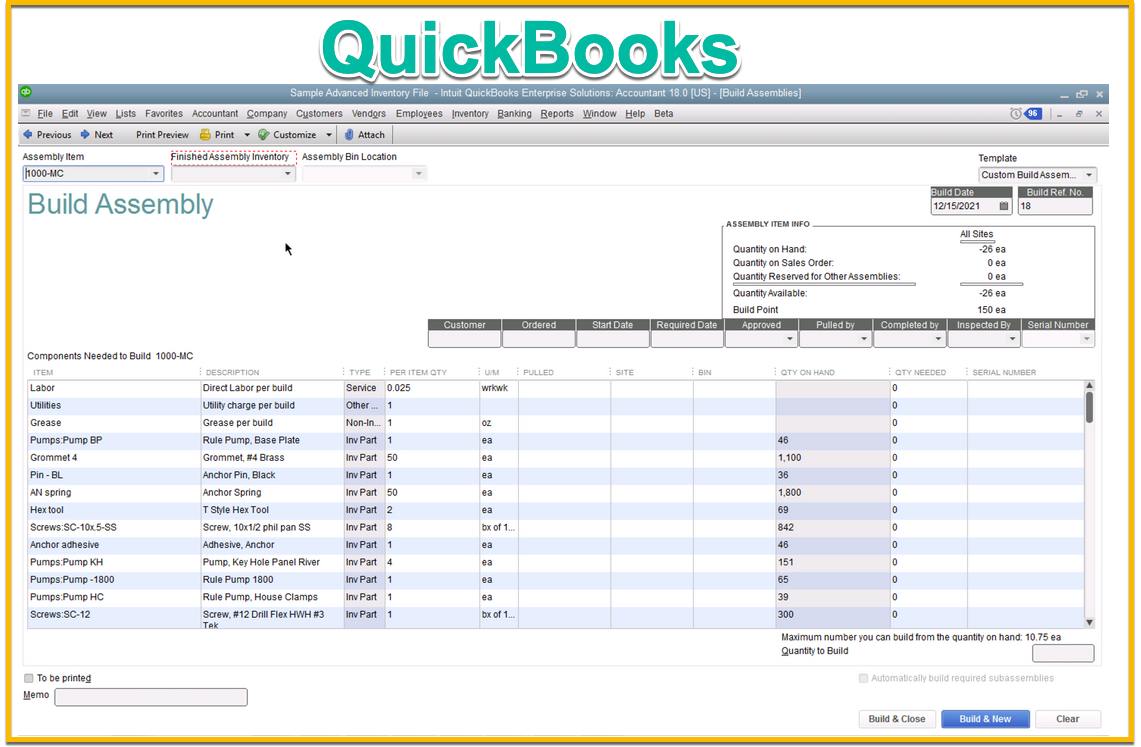Viewport: 1141px width, 747px height.
Task: Open the Accountant menu
Action: coord(215,113)
